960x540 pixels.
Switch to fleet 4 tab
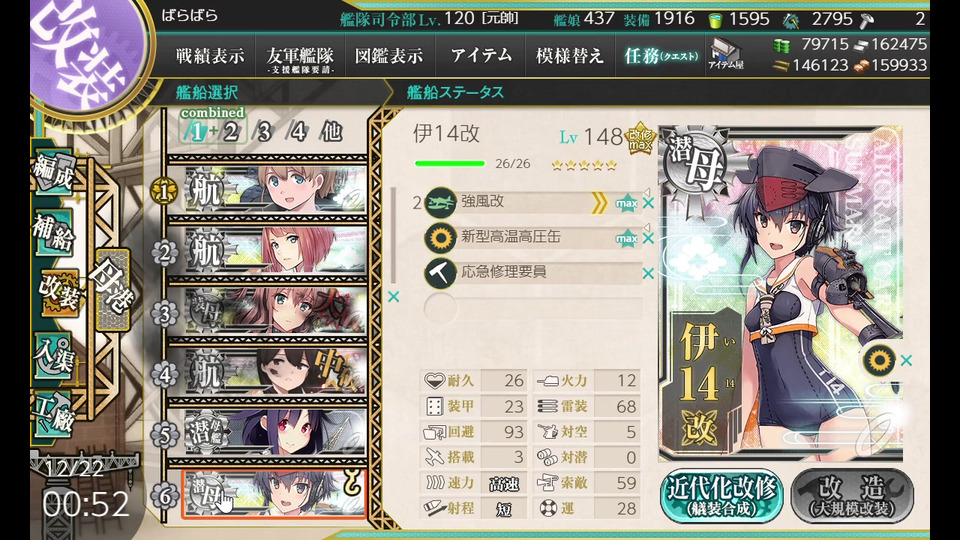(x=298, y=132)
